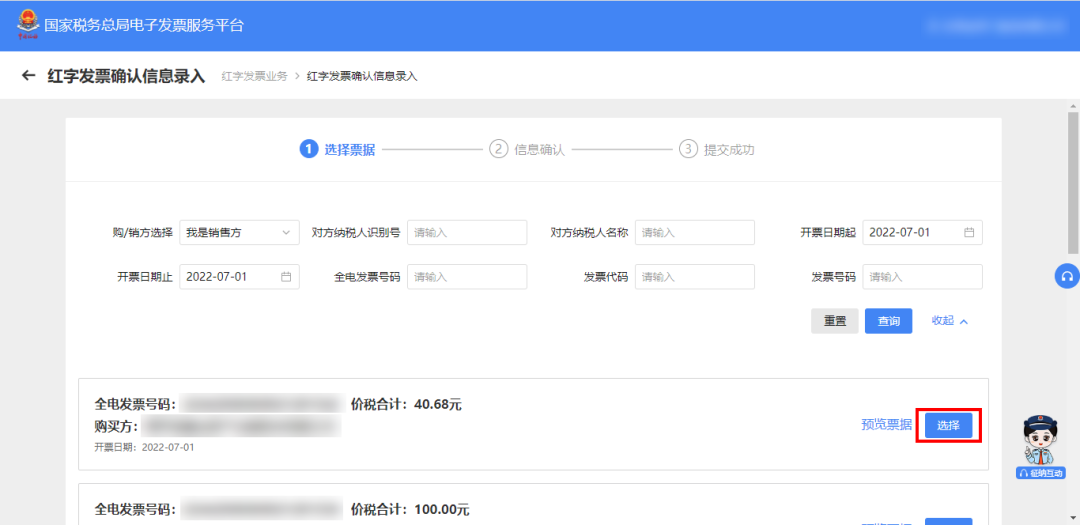
Task: Open the headset support icon
Action: coord(1067,276)
